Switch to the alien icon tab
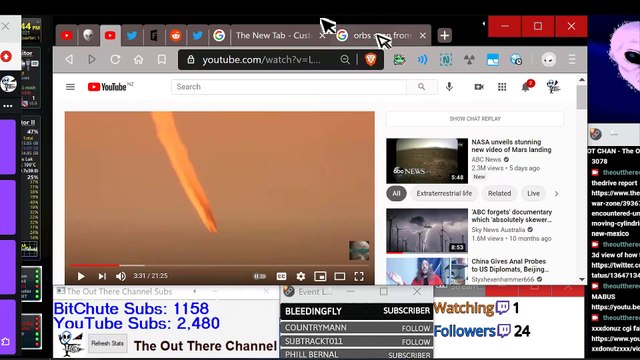The image size is (640, 360). click(x=88, y=36)
